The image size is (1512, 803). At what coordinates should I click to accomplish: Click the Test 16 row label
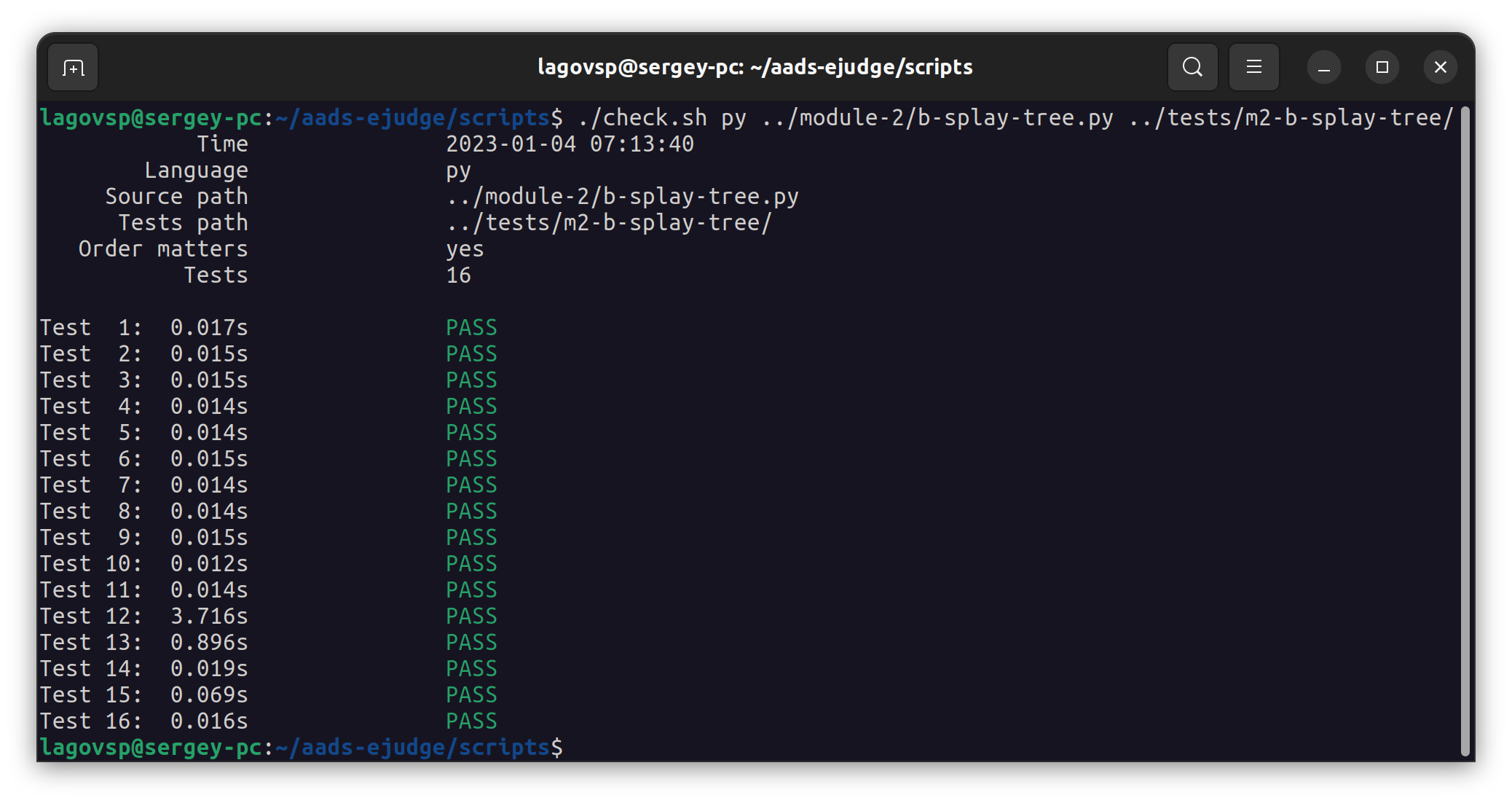click(x=90, y=721)
